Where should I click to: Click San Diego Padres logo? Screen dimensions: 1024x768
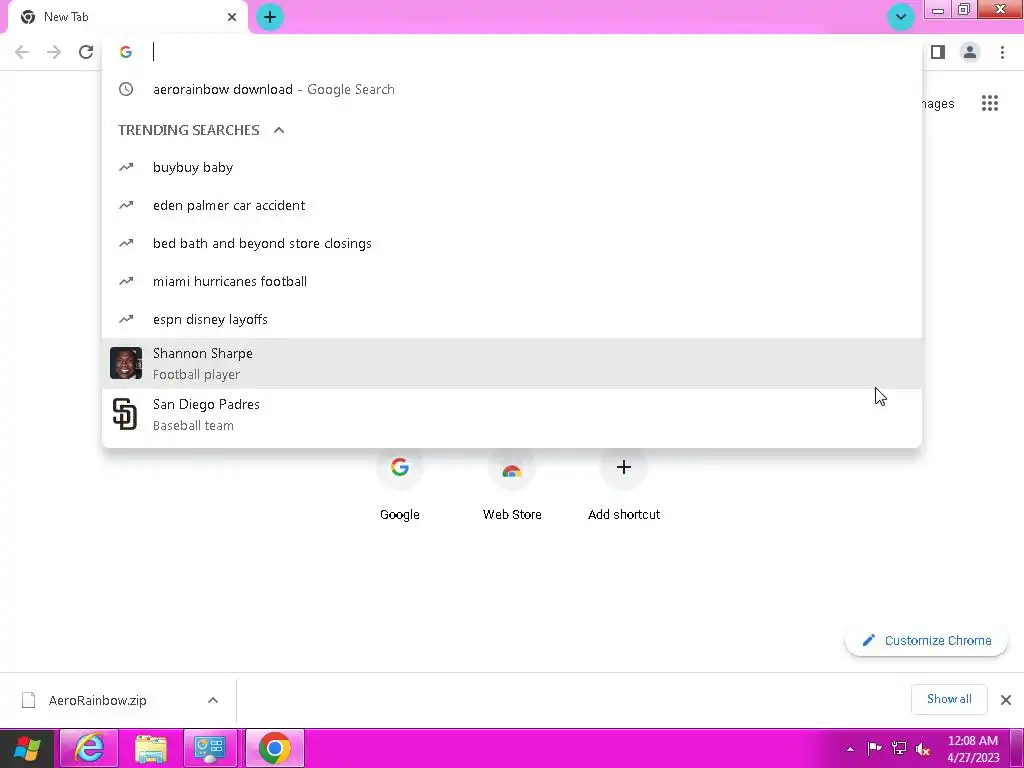125,414
